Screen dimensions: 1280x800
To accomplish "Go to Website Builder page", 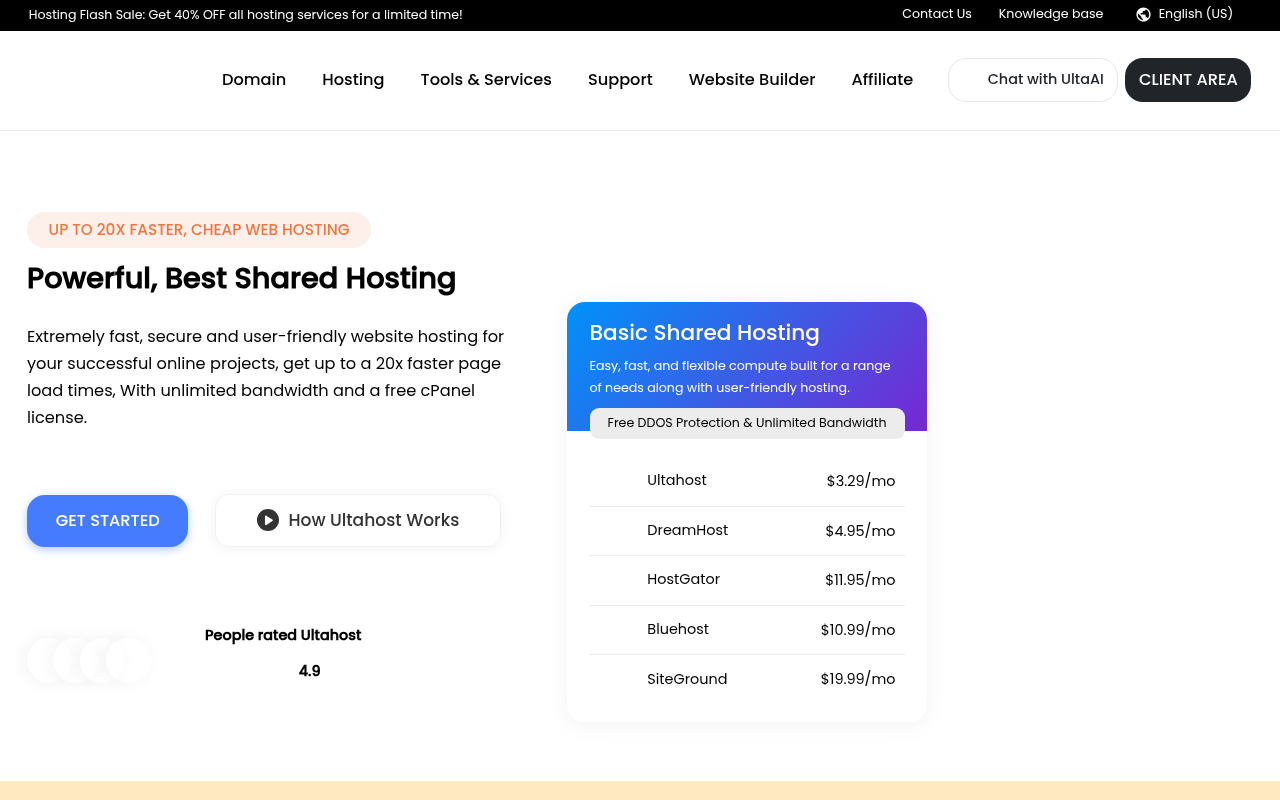I will pos(752,80).
